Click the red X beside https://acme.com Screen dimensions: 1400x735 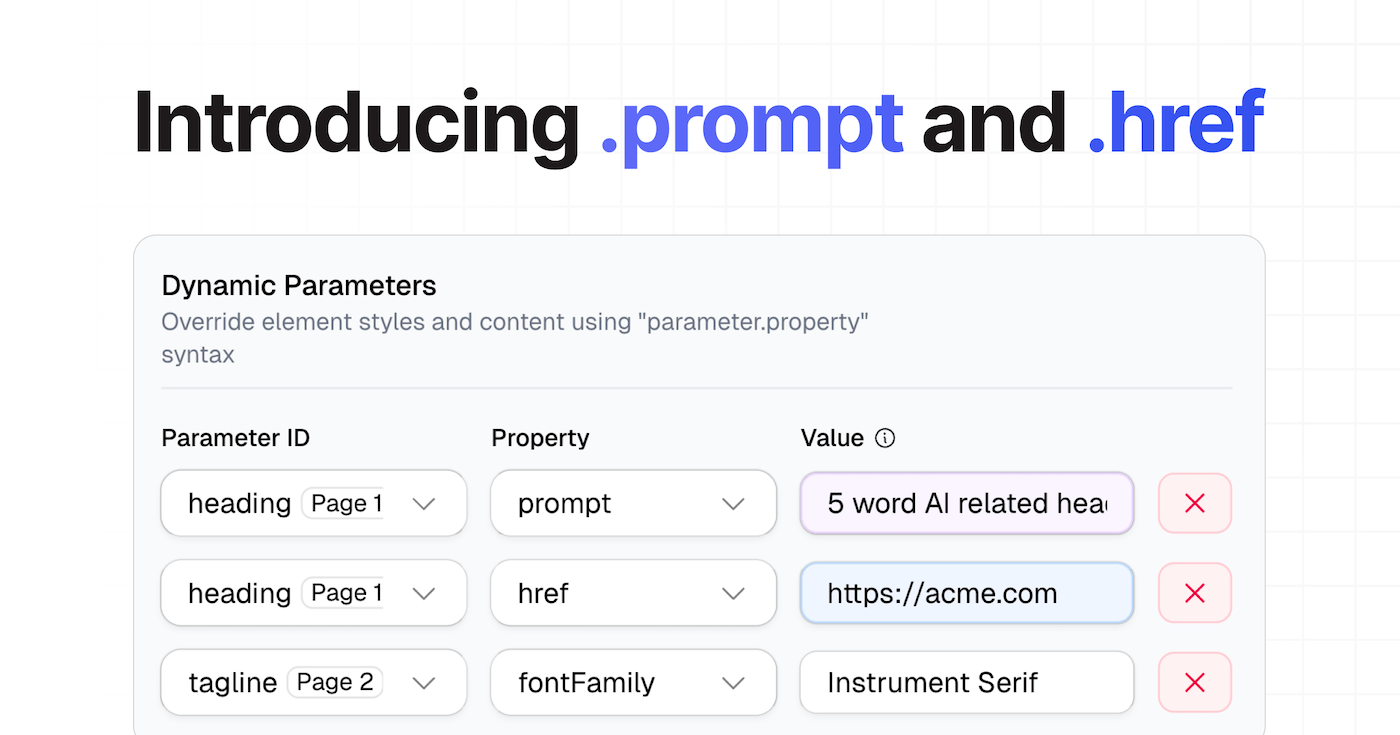point(1195,593)
